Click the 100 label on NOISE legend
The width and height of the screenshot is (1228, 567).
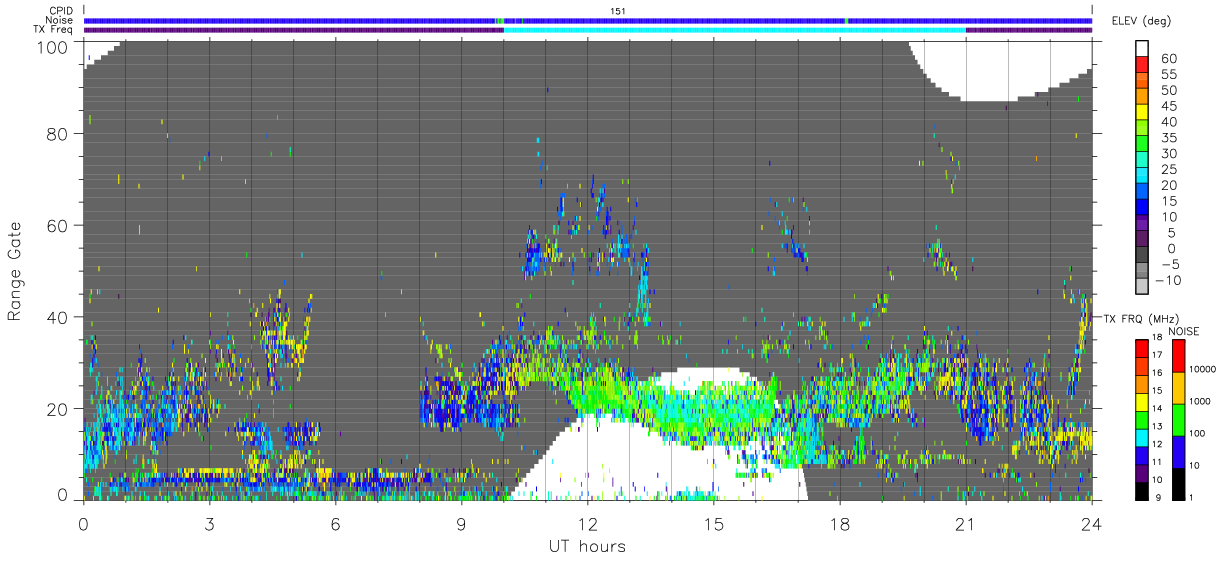click(1198, 434)
